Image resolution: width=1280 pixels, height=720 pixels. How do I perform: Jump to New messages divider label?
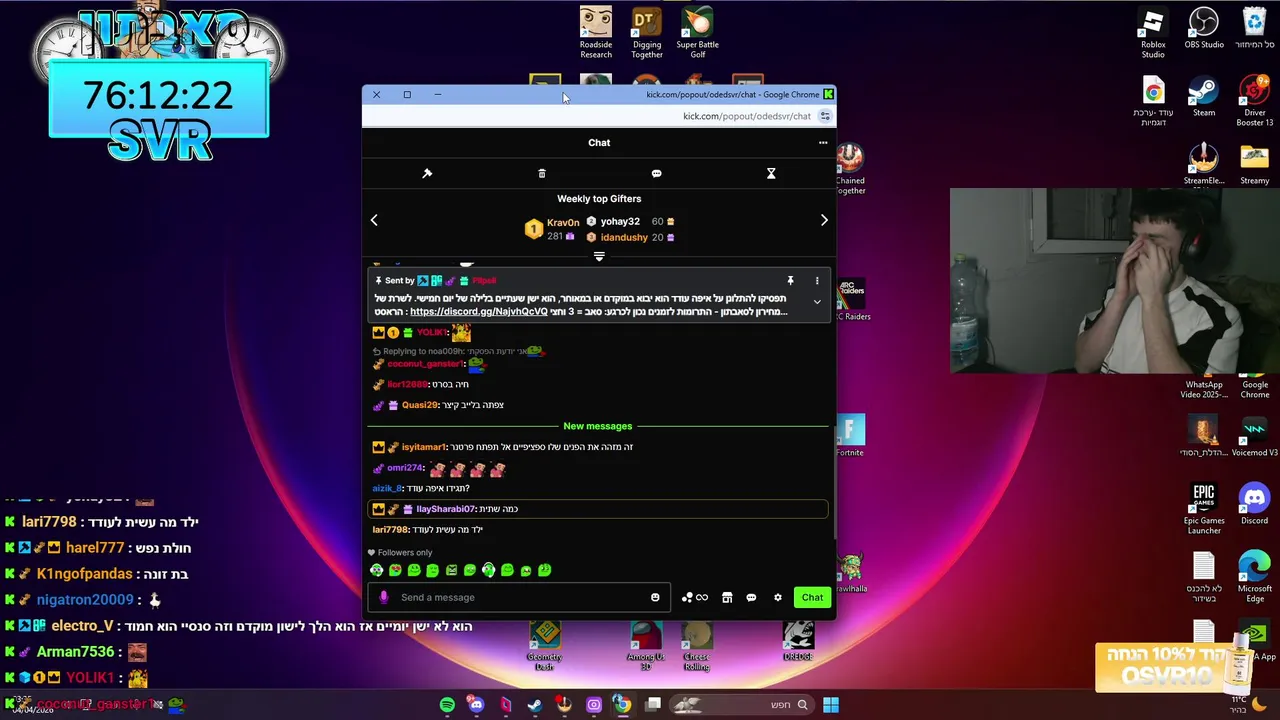598,426
